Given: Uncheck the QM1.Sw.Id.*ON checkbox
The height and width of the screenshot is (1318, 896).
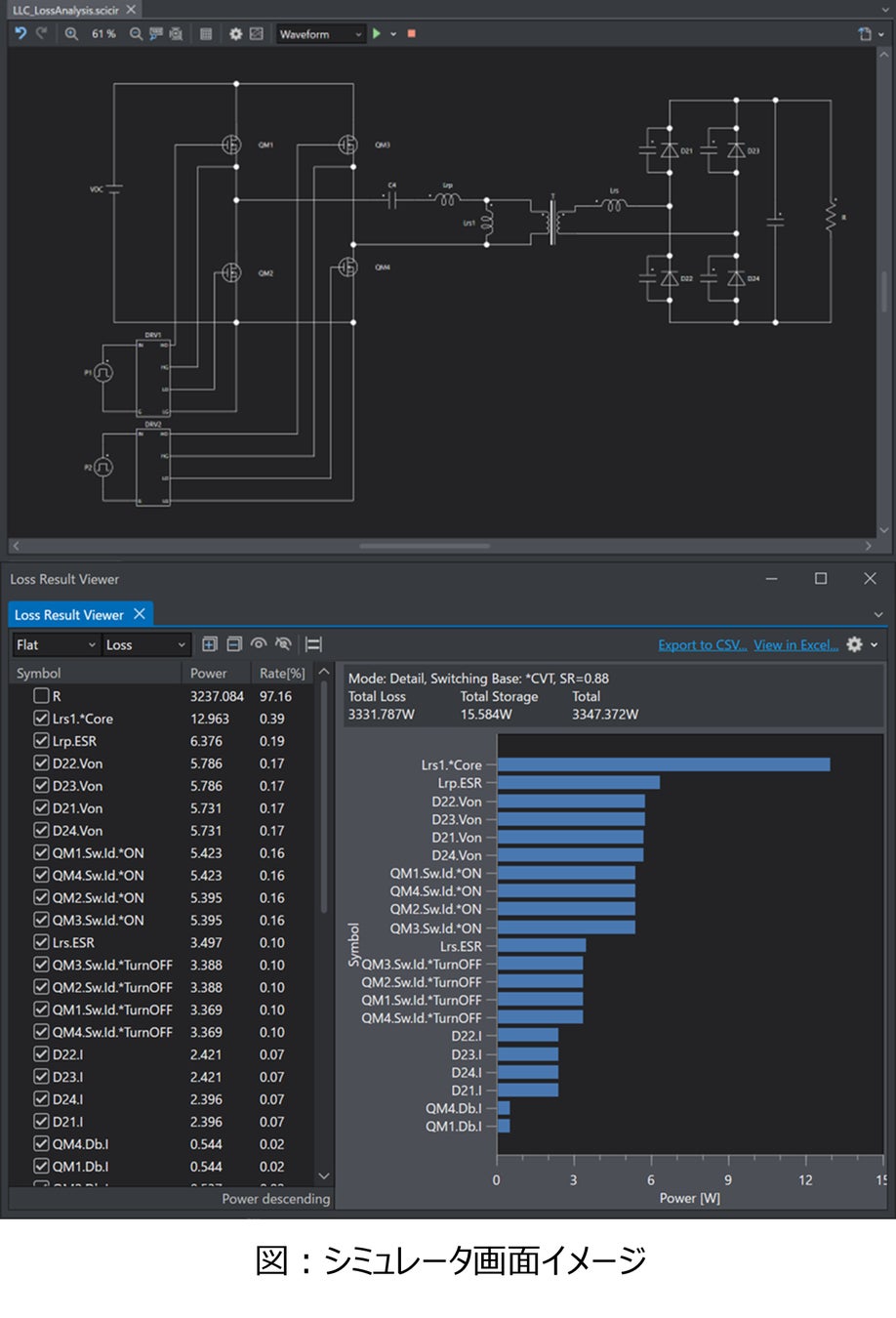Looking at the screenshot, I should tap(41, 853).
